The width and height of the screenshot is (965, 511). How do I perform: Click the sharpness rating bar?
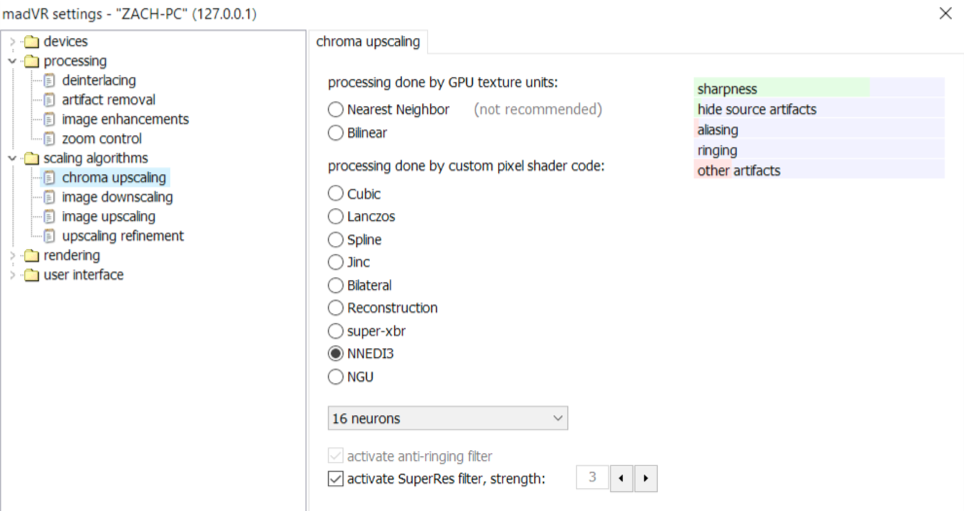point(819,89)
